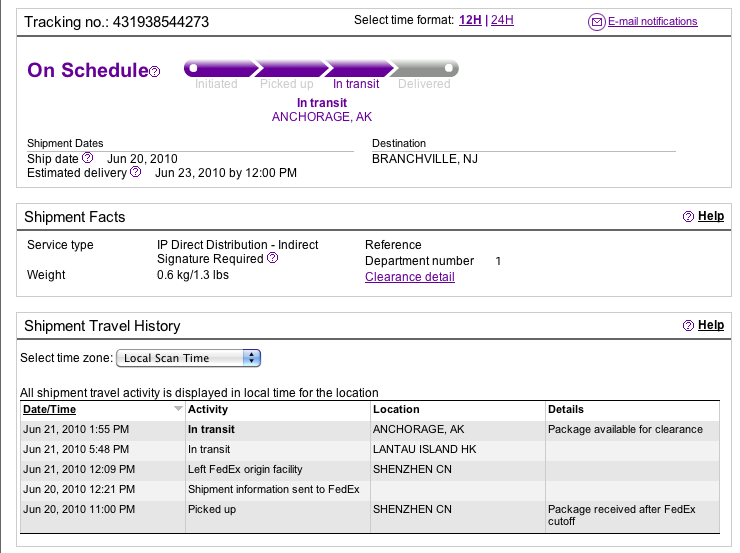
Task: Click sort arrow in Date/Time column
Action: coord(178,409)
